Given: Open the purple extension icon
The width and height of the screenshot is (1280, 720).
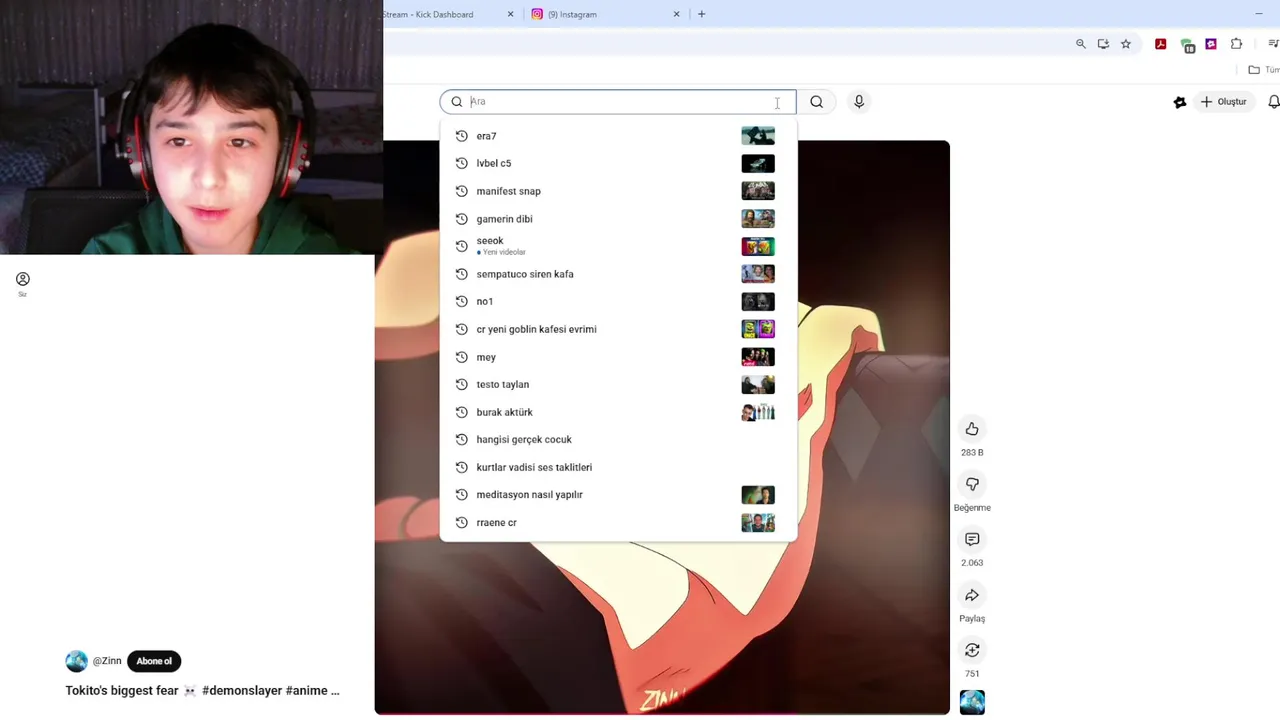Looking at the screenshot, I should pos(1211,44).
